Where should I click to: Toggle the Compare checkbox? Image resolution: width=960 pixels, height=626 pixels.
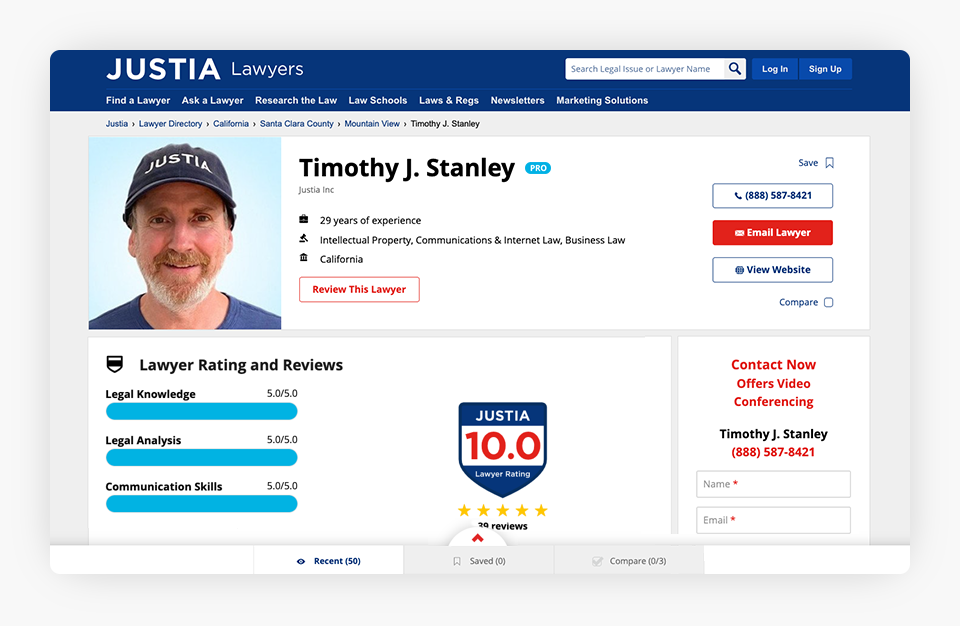point(828,302)
